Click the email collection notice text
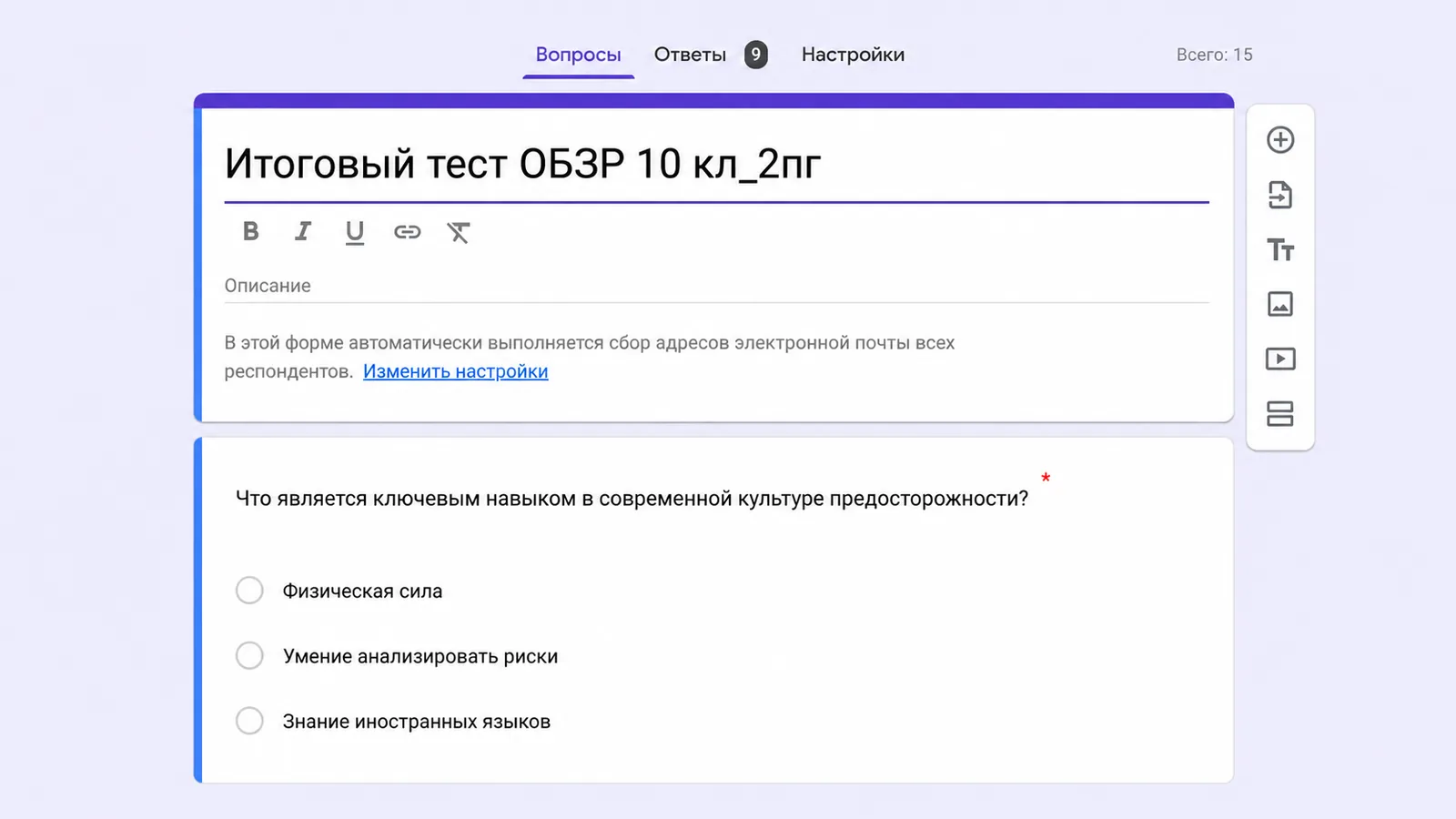The height and width of the screenshot is (819, 1456). click(590, 357)
